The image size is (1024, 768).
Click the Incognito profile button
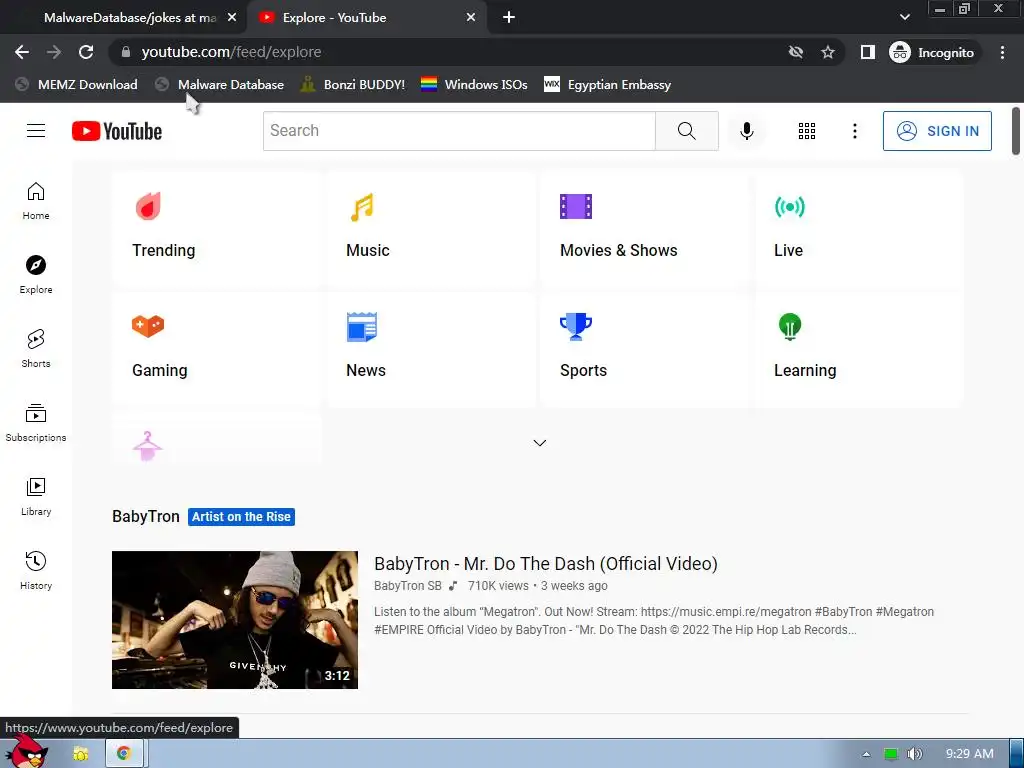[x=932, y=52]
